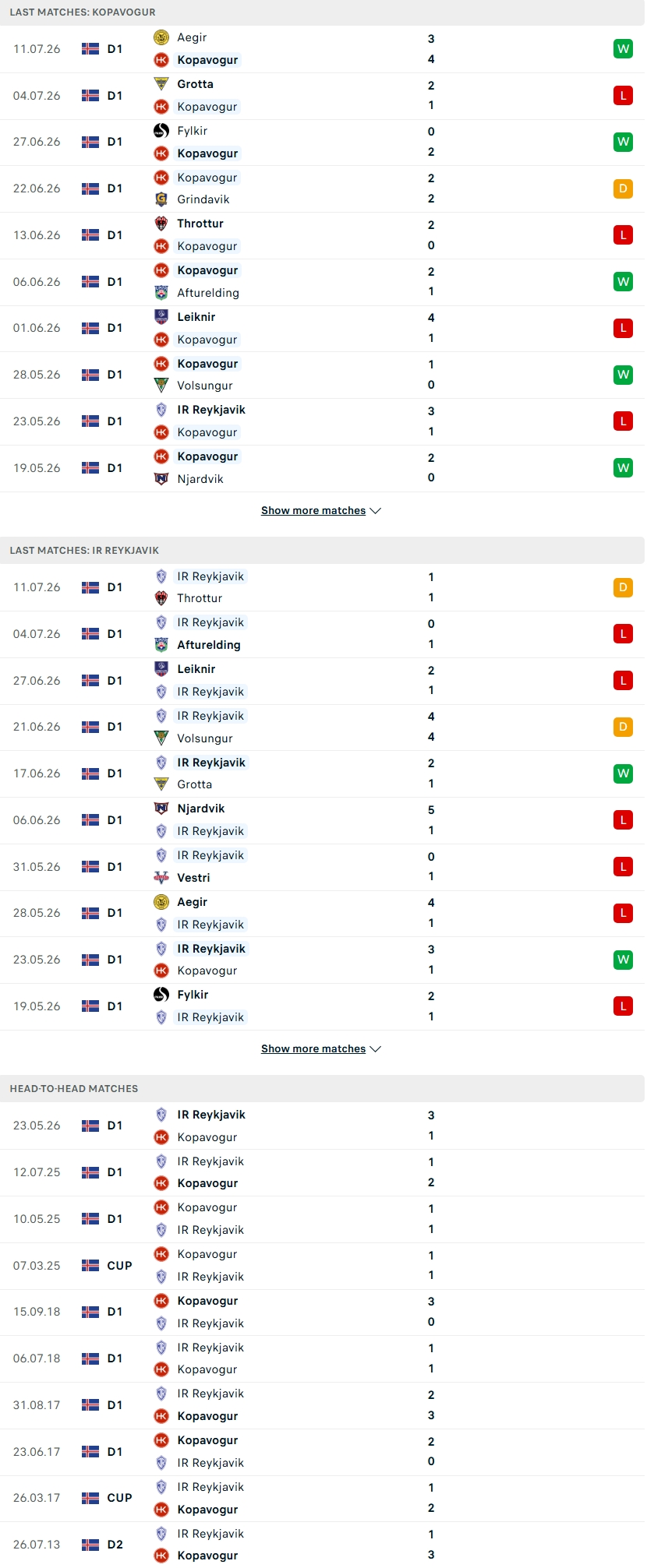
Task: Click the green W badge for Aegir vs Kopavogur
Action: [x=623, y=49]
